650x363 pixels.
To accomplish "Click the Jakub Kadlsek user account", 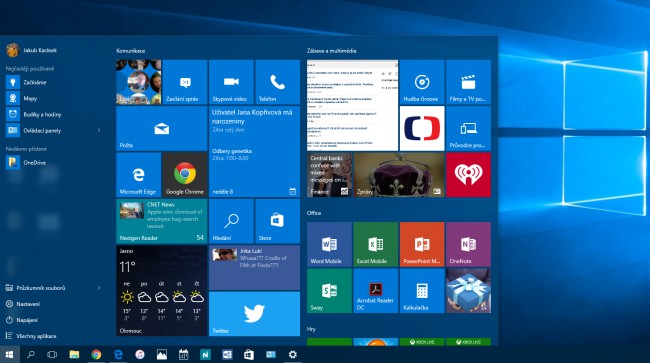I will 32,50.
